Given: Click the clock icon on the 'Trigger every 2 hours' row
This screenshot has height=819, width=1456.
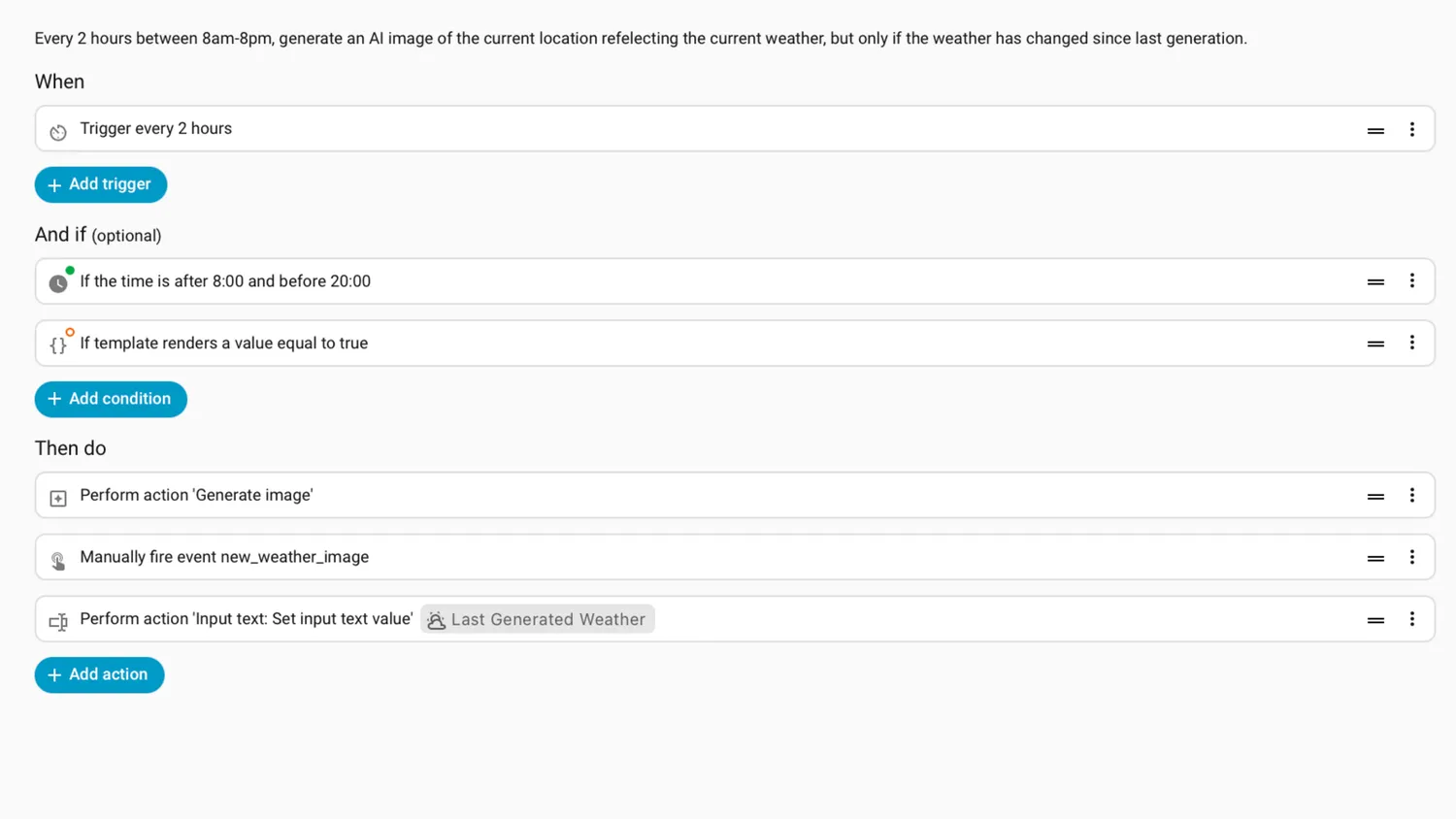Looking at the screenshot, I should (x=58, y=132).
